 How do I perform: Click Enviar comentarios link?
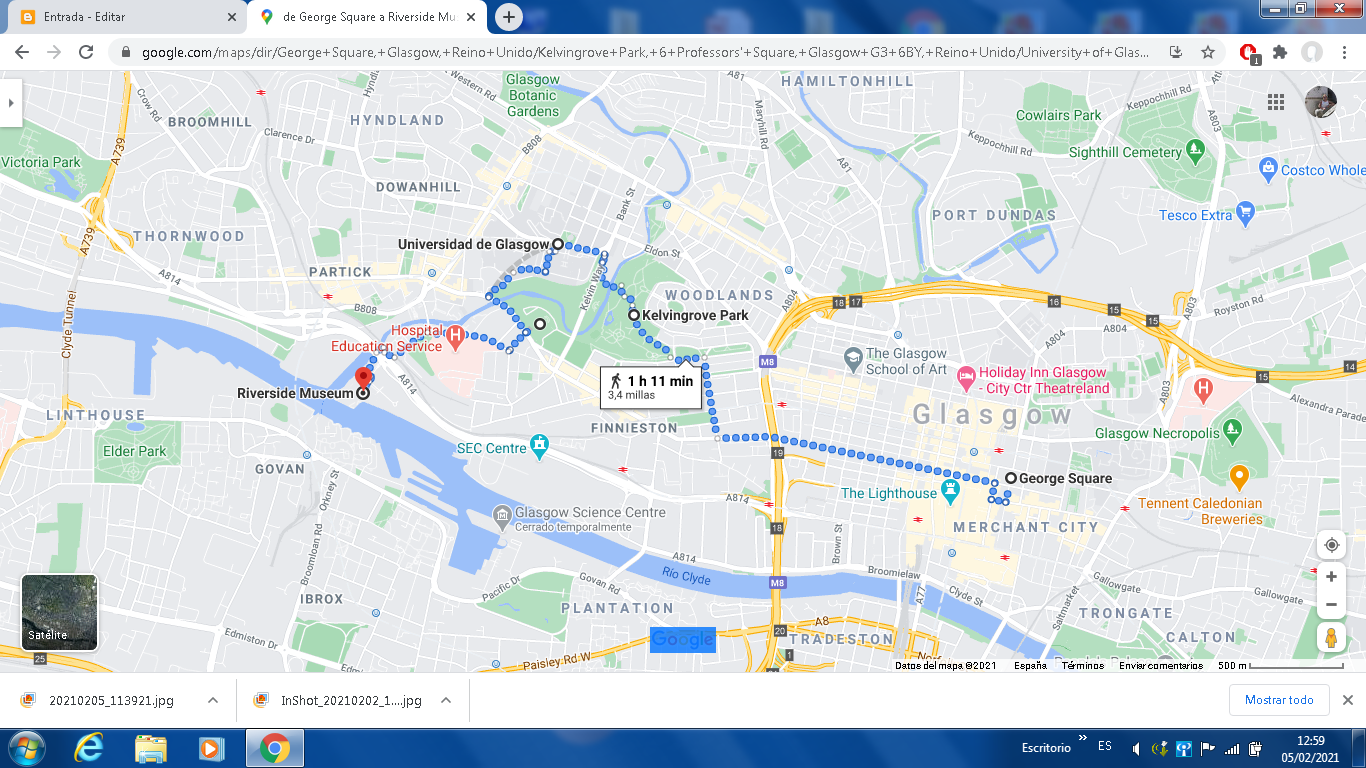1161,665
